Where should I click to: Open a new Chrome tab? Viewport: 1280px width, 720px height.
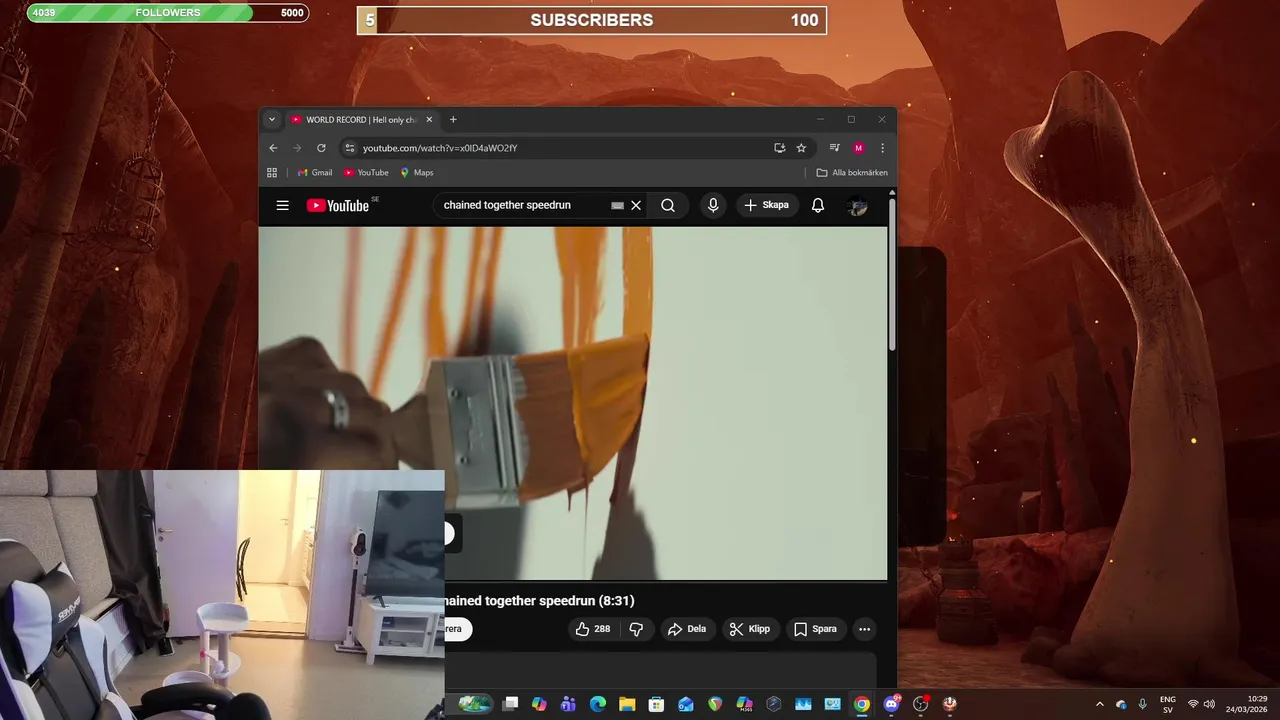(x=453, y=120)
